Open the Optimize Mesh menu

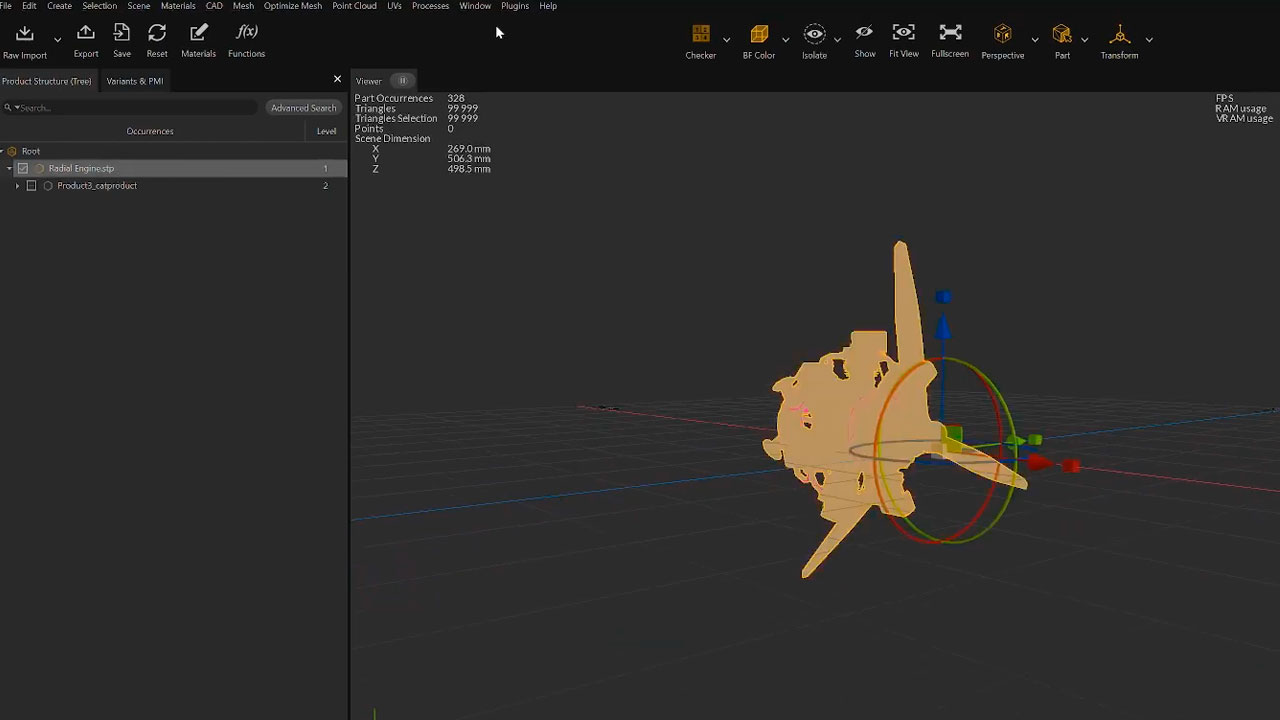pos(293,6)
